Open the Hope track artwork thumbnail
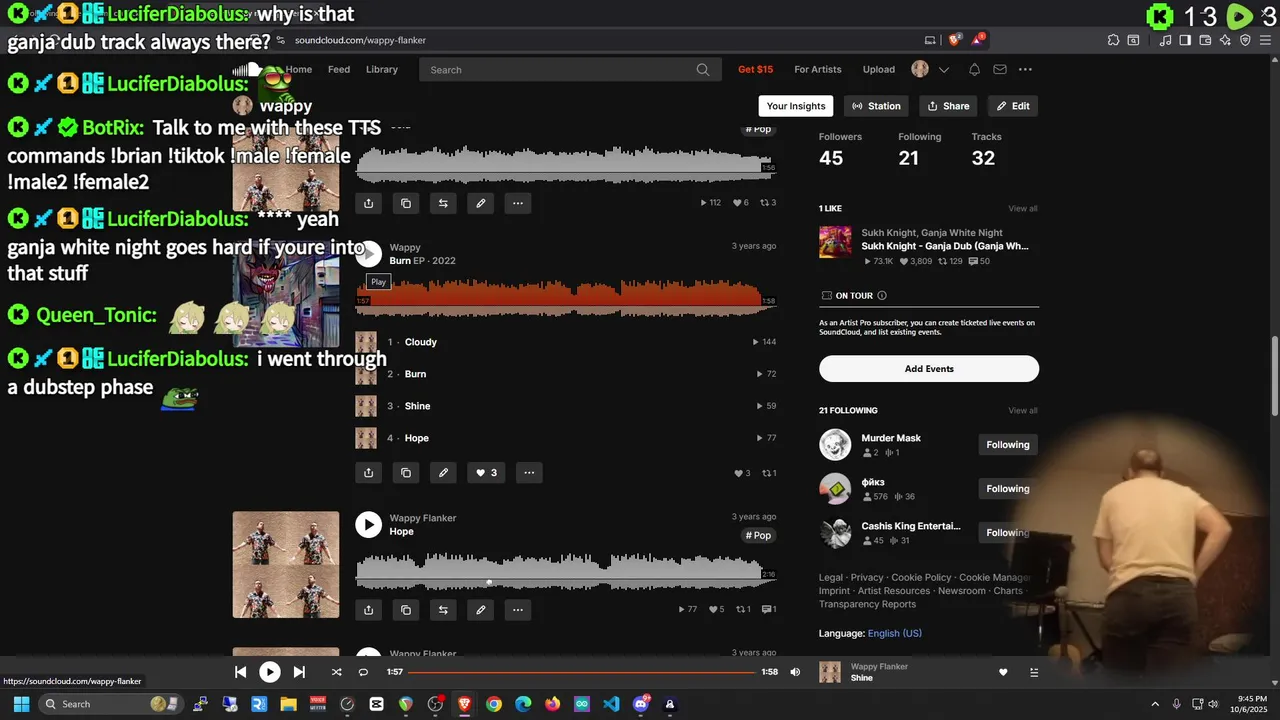1280x720 pixels. (x=286, y=565)
